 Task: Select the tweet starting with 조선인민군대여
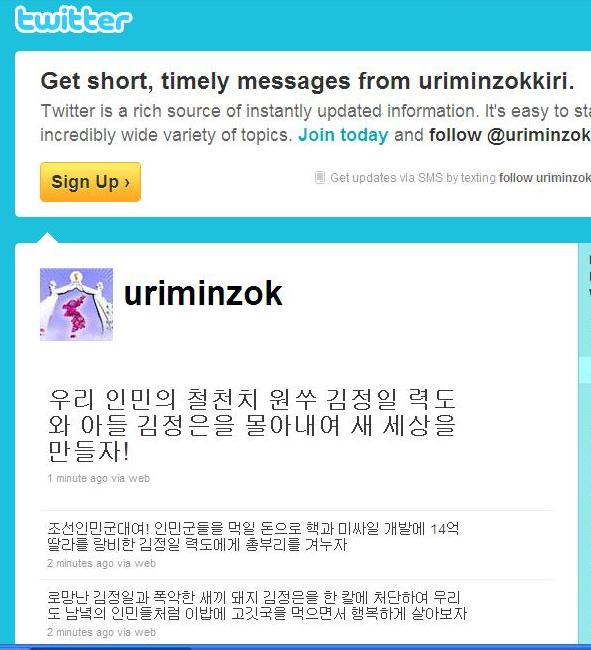[x=253, y=536]
